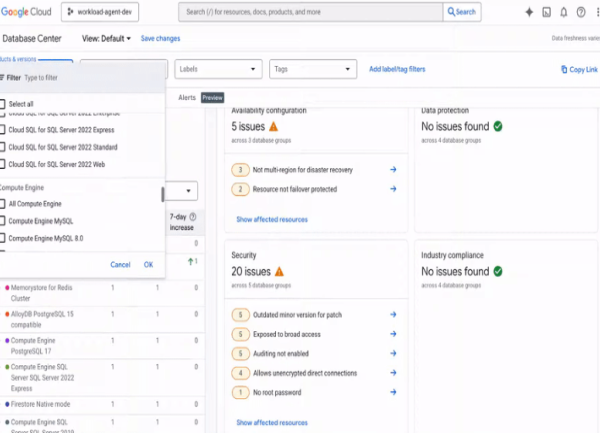The width and height of the screenshot is (600, 433).
Task: Click green checkmark in Industry compliance card
Action: [498, 272]
